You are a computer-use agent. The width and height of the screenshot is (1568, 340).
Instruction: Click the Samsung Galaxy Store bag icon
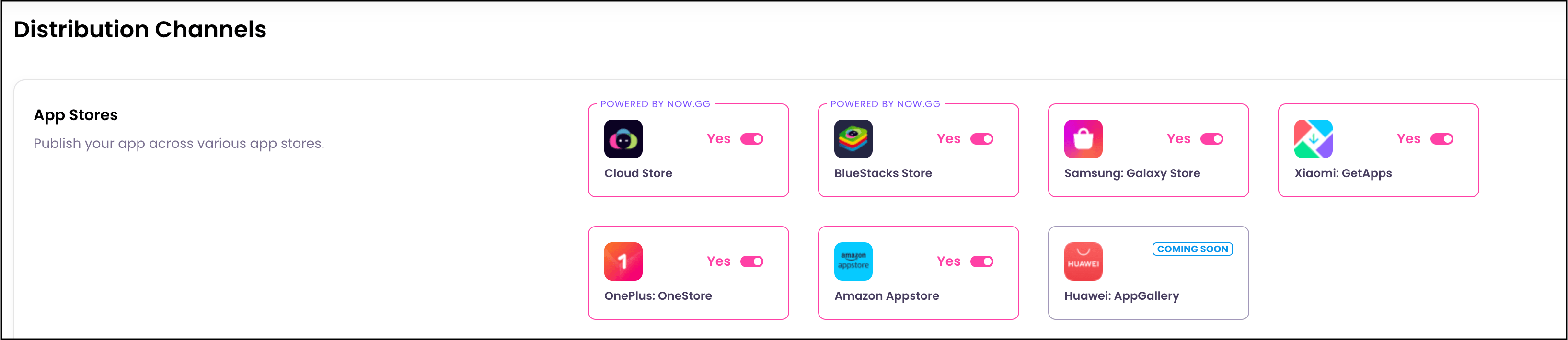1083,139
